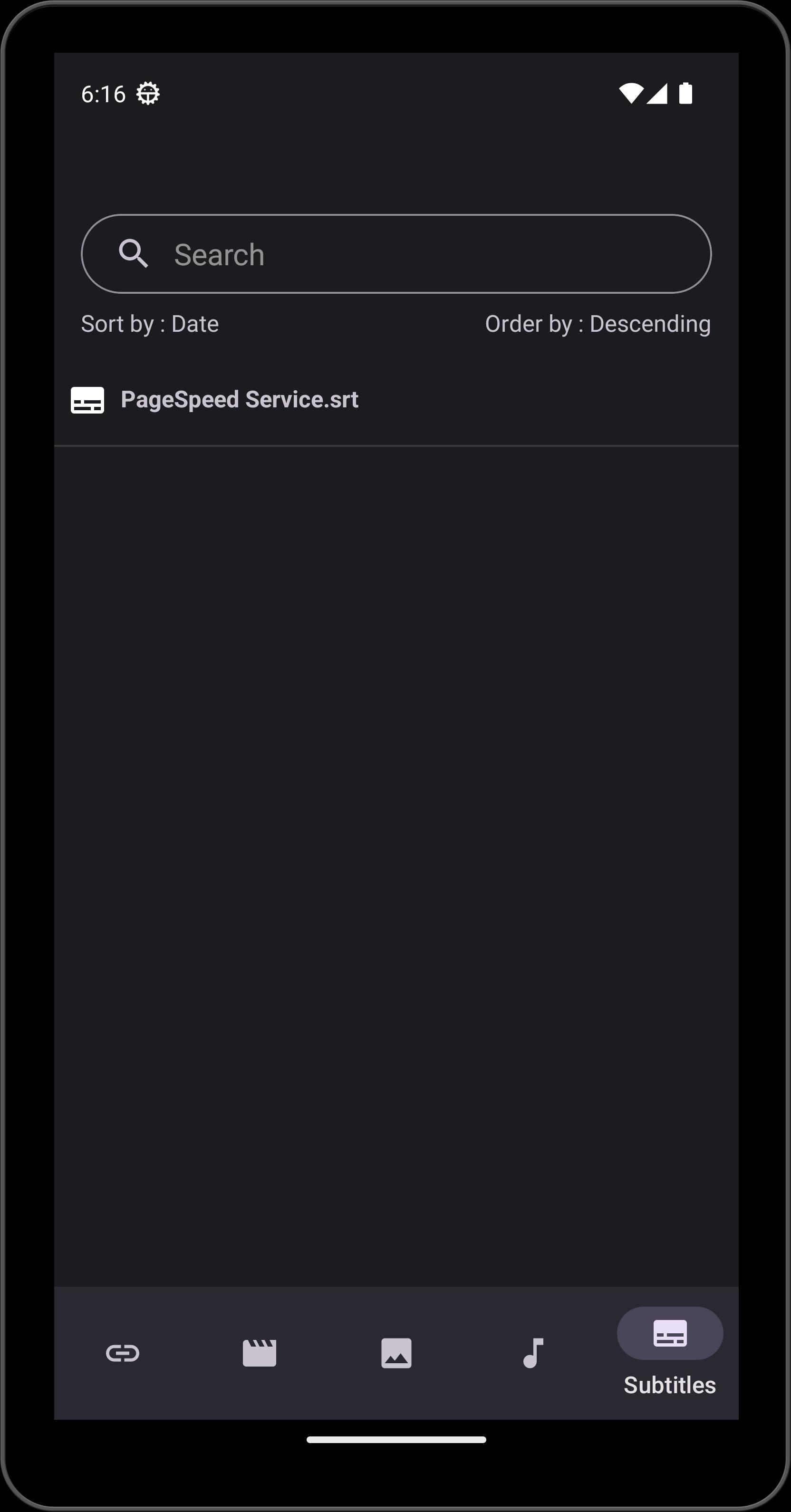Open the PageSpeed Service.srt file
Screen dimensions: 791x1512
(x=396, y=400)
